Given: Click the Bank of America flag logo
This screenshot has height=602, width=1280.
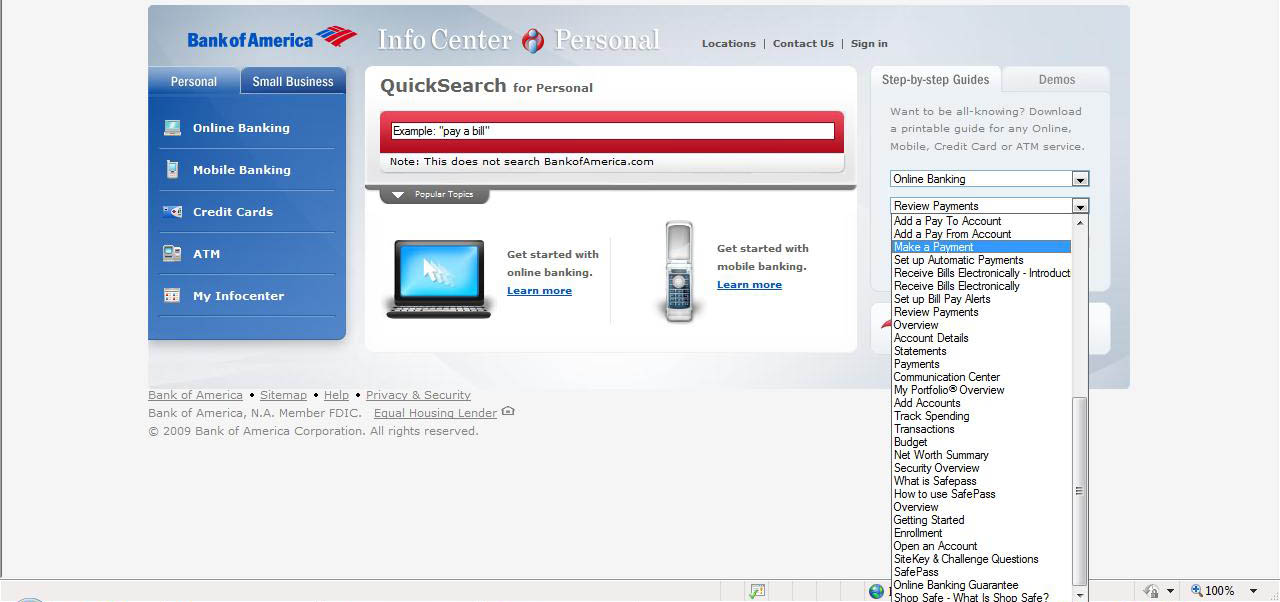Looking at the screenshot, I should [x=336, y=38].
